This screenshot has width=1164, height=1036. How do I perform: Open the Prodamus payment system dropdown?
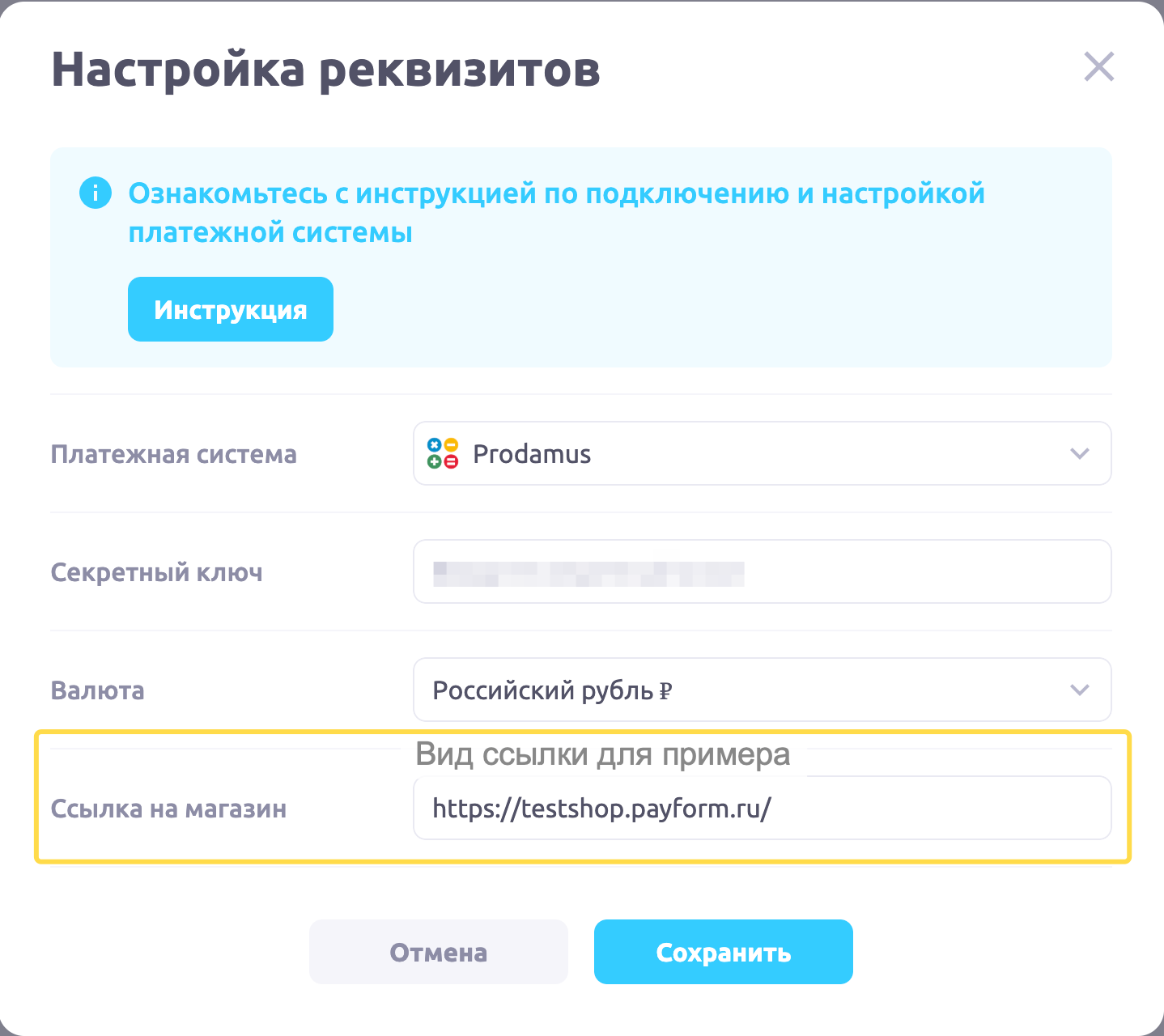(761, 454)
